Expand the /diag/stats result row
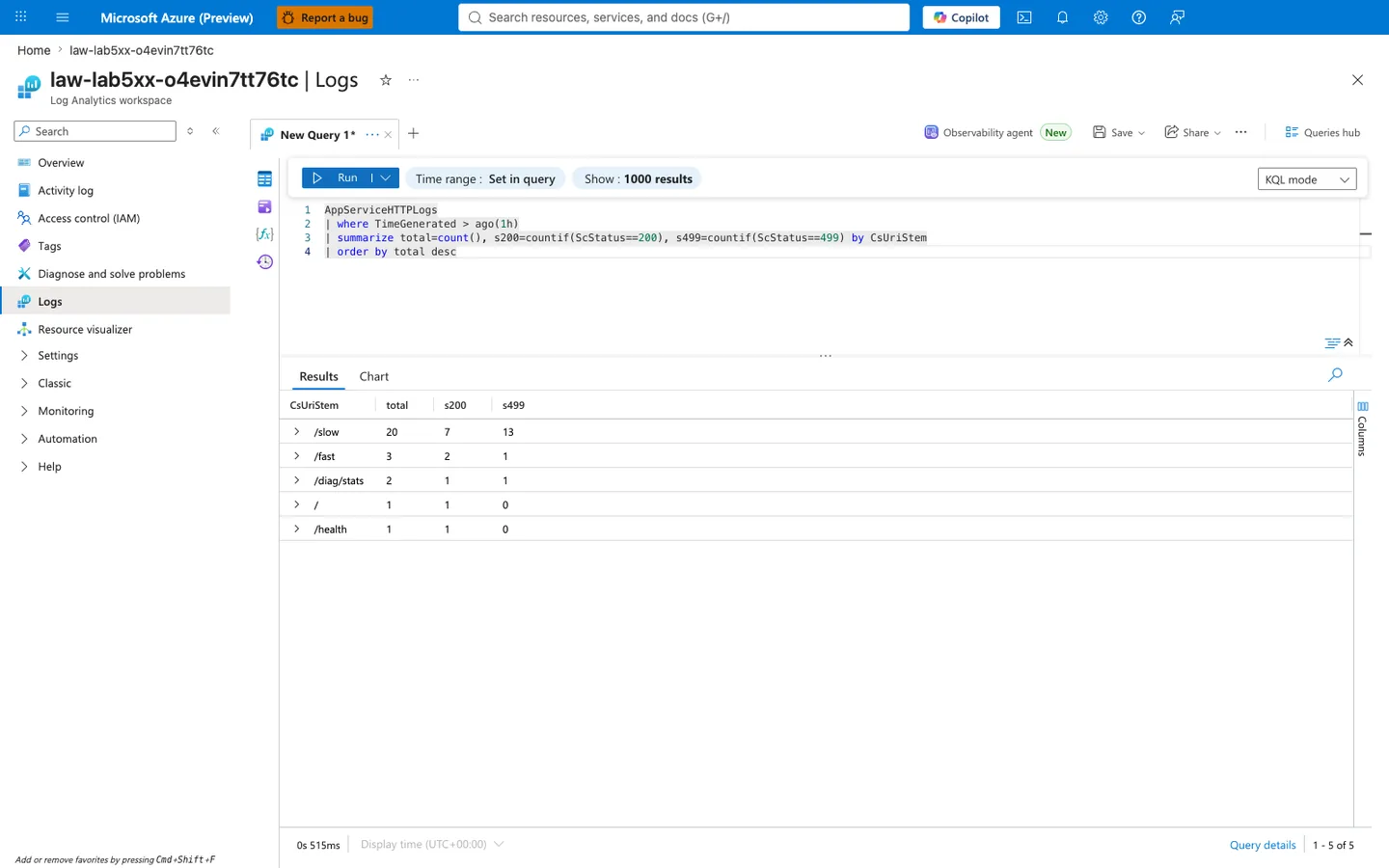 click(297, 480)
